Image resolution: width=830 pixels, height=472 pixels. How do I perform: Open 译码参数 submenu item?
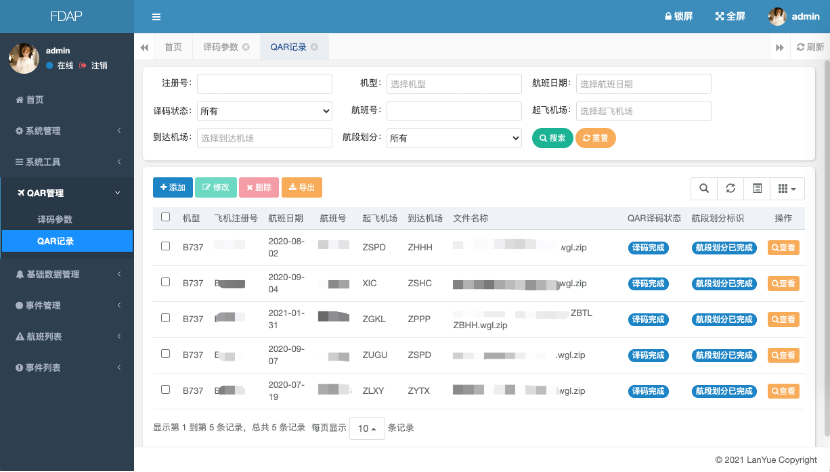click(67, 219)
